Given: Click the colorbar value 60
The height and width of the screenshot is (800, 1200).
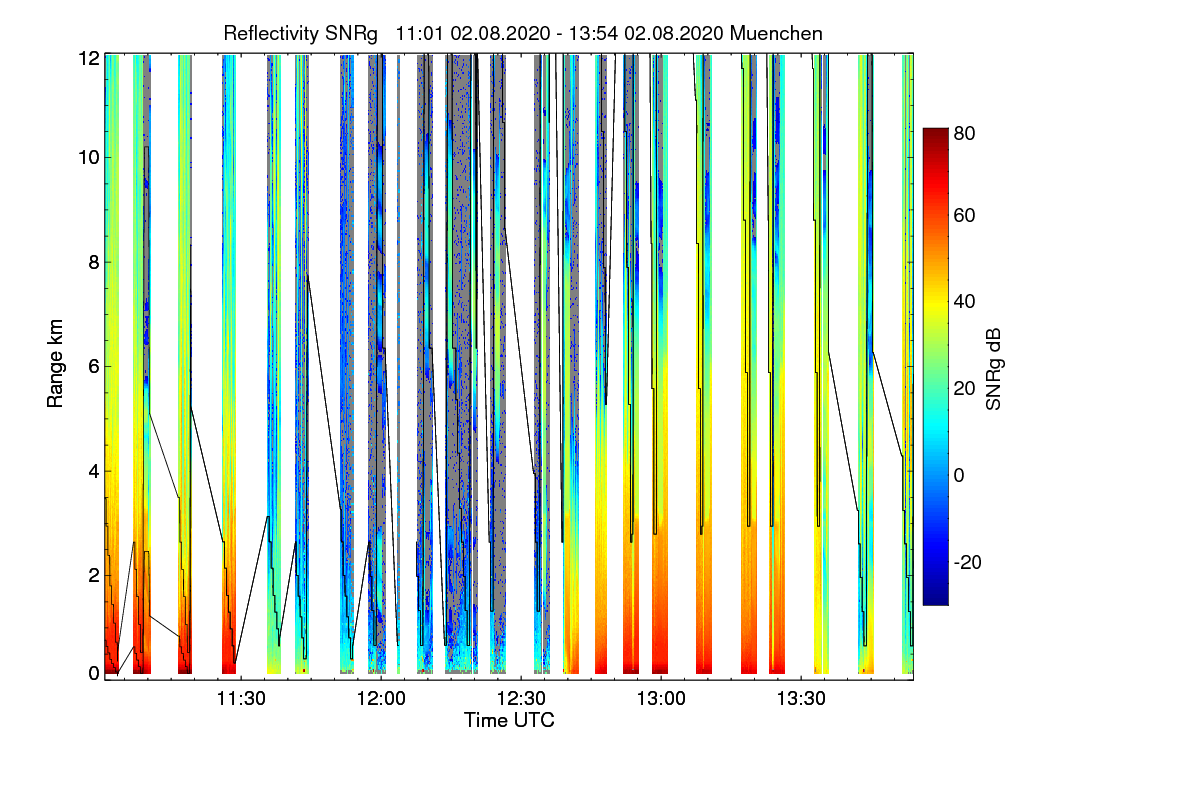Looking at the screenshot, I should (965, 215).
